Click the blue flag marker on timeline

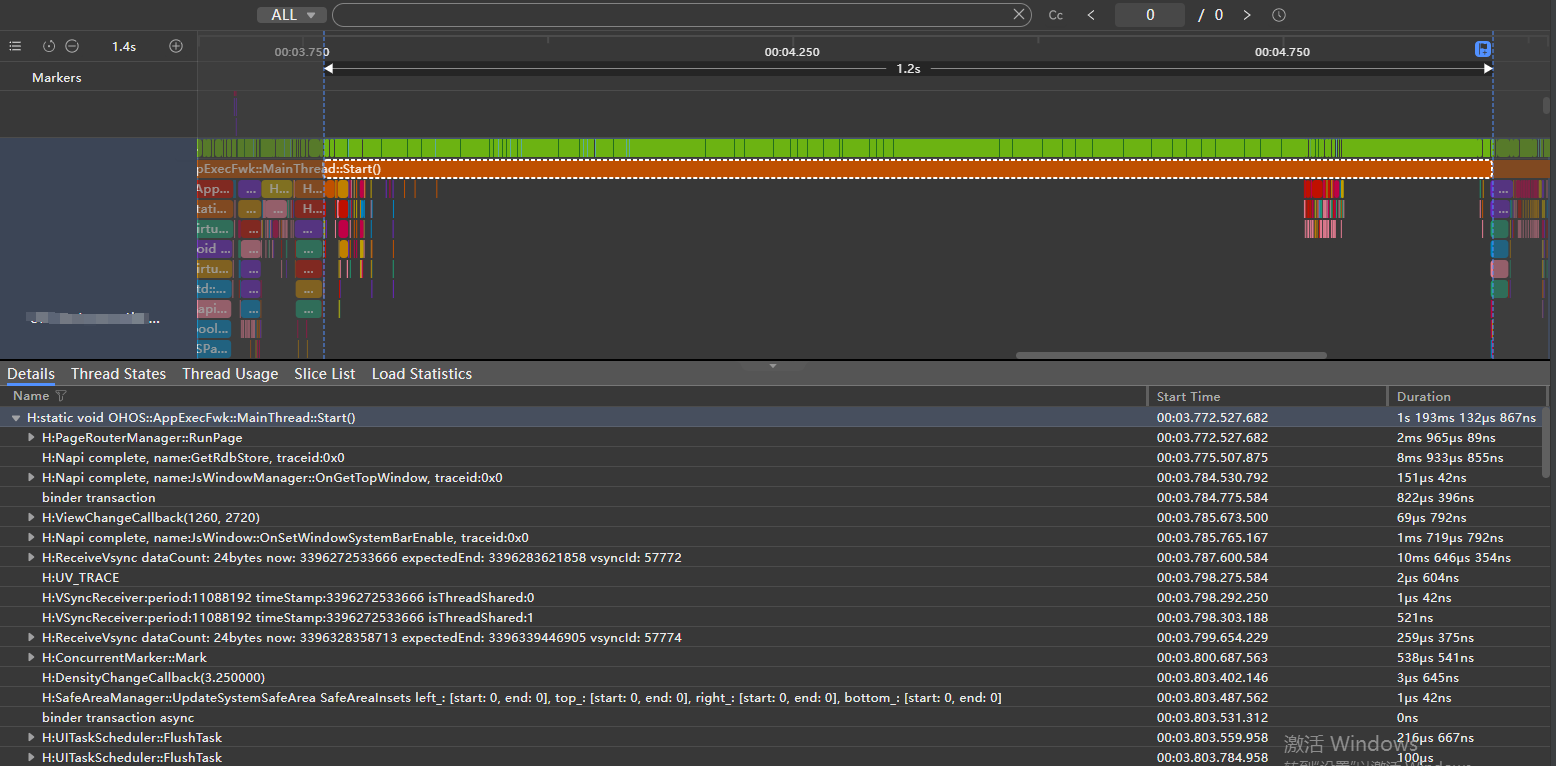pyautogui.click(x=1484, y=49)
